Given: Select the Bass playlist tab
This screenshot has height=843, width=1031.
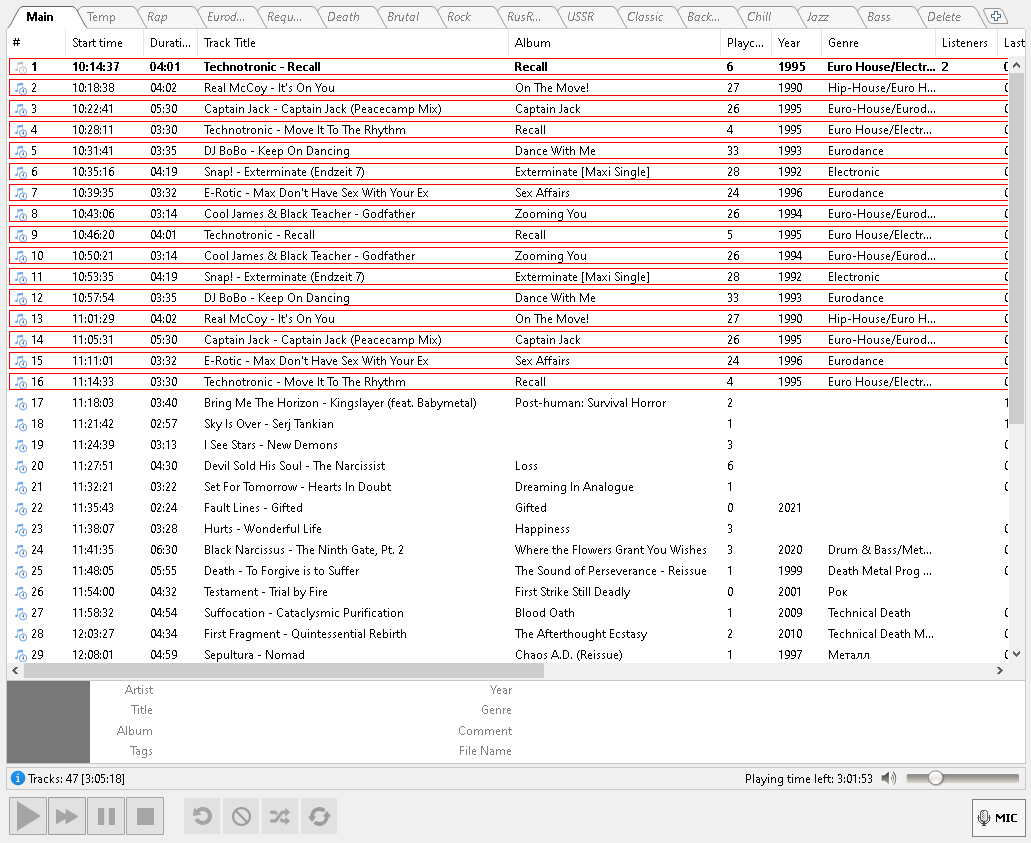Looking at the screenshot, I should (x=878, y=17).
